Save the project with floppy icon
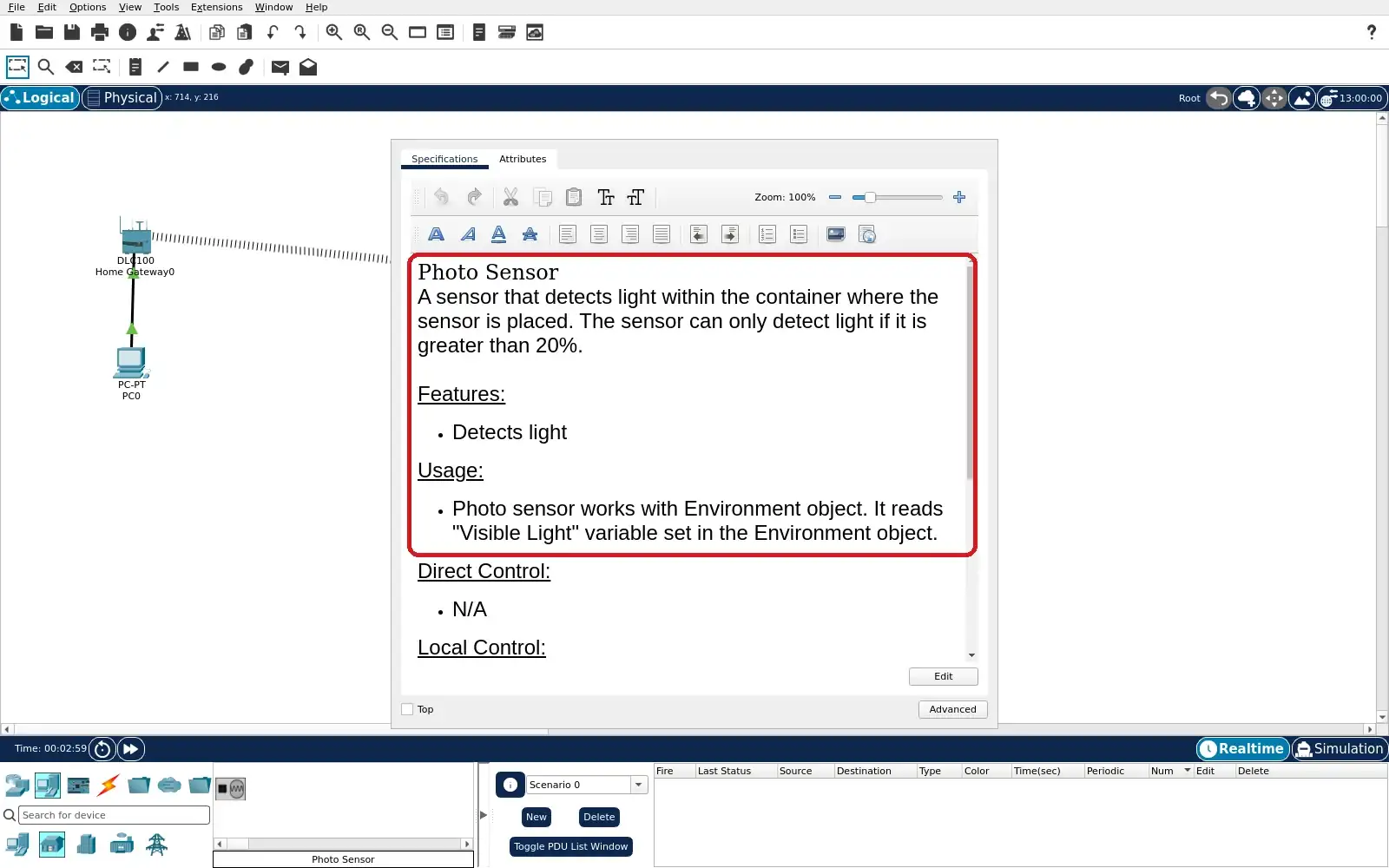 click(x=72, y=32)
